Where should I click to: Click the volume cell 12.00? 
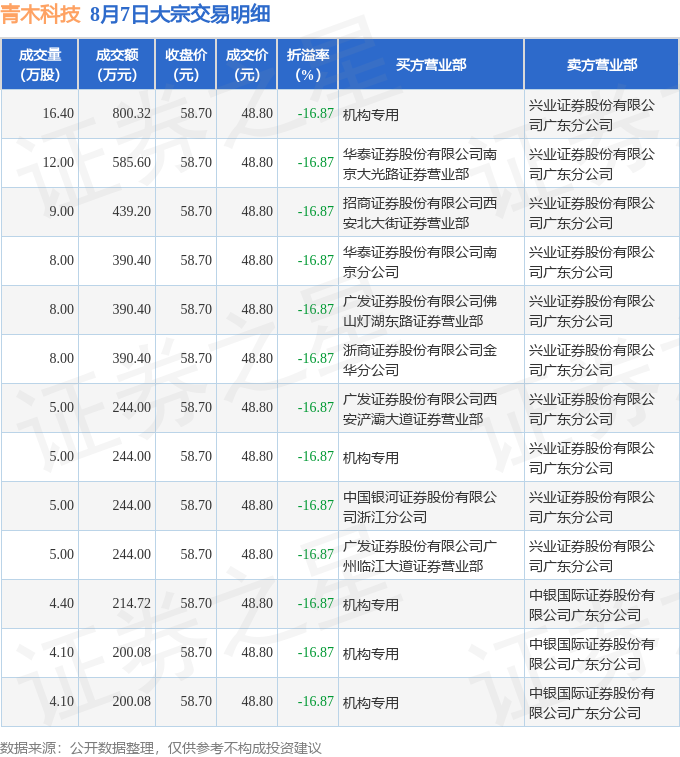pyautogui.click(x=58, y=162)
